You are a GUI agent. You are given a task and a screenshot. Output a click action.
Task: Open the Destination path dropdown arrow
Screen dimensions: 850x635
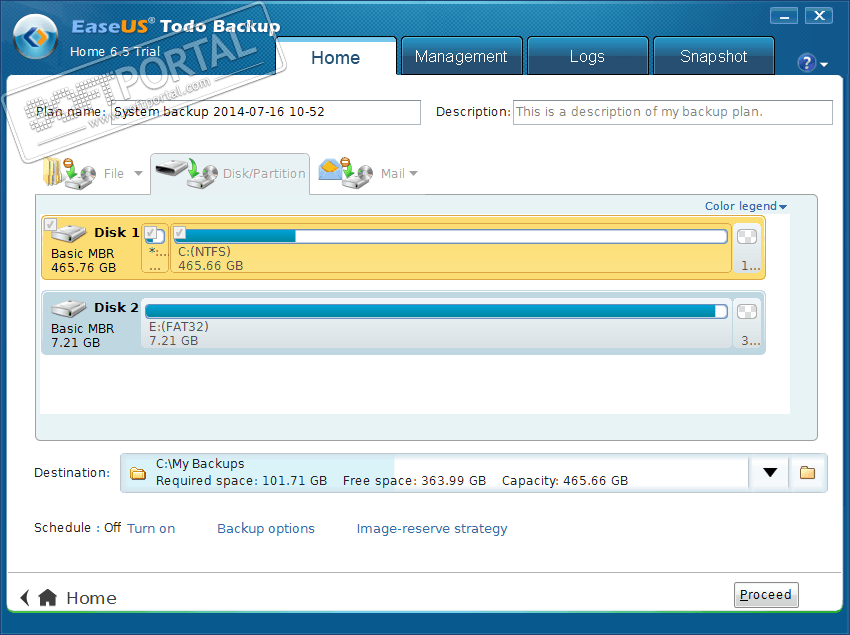[x=770, y=473]
